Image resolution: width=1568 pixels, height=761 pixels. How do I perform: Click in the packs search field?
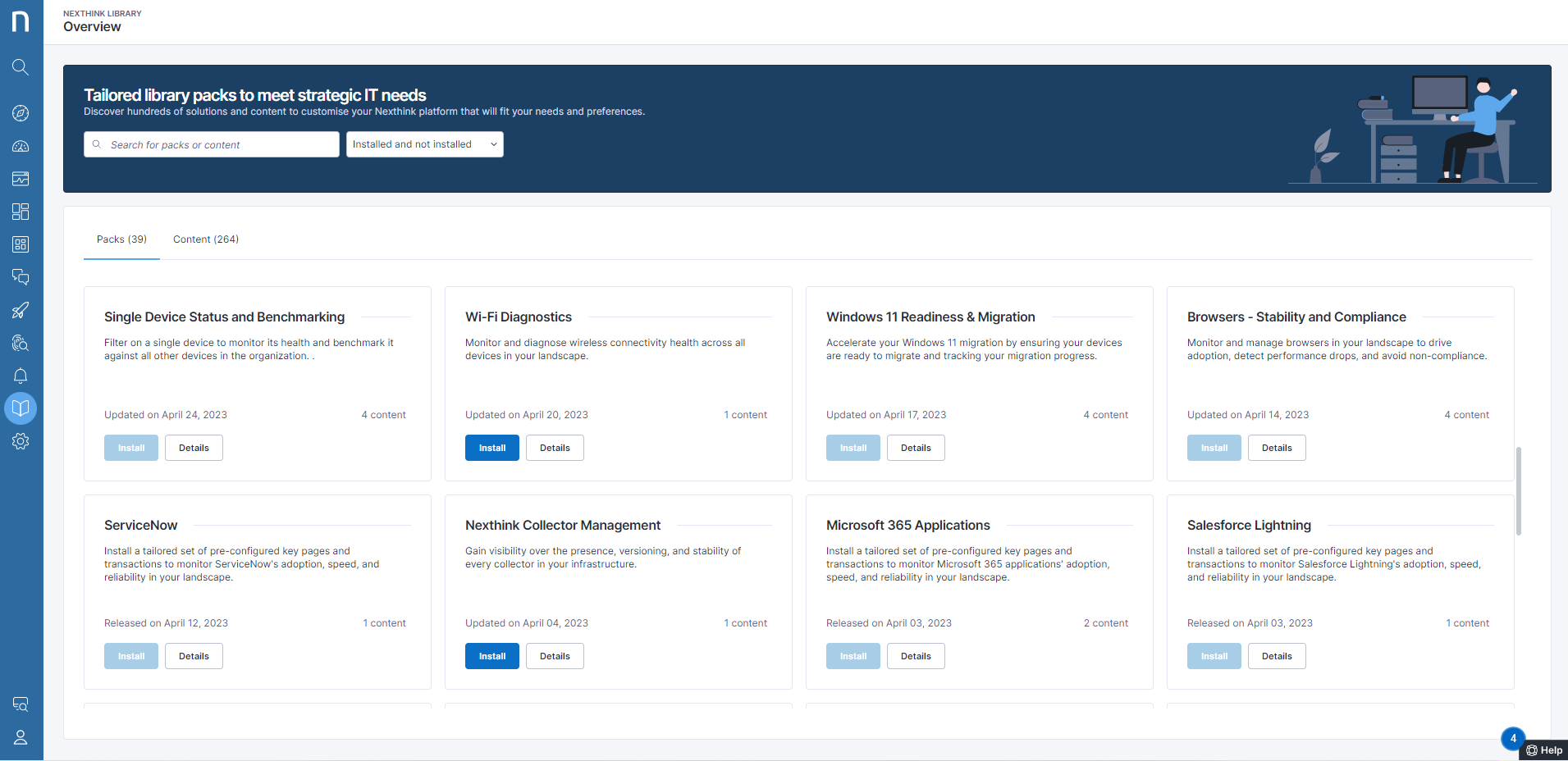click(x=211, y=144)
